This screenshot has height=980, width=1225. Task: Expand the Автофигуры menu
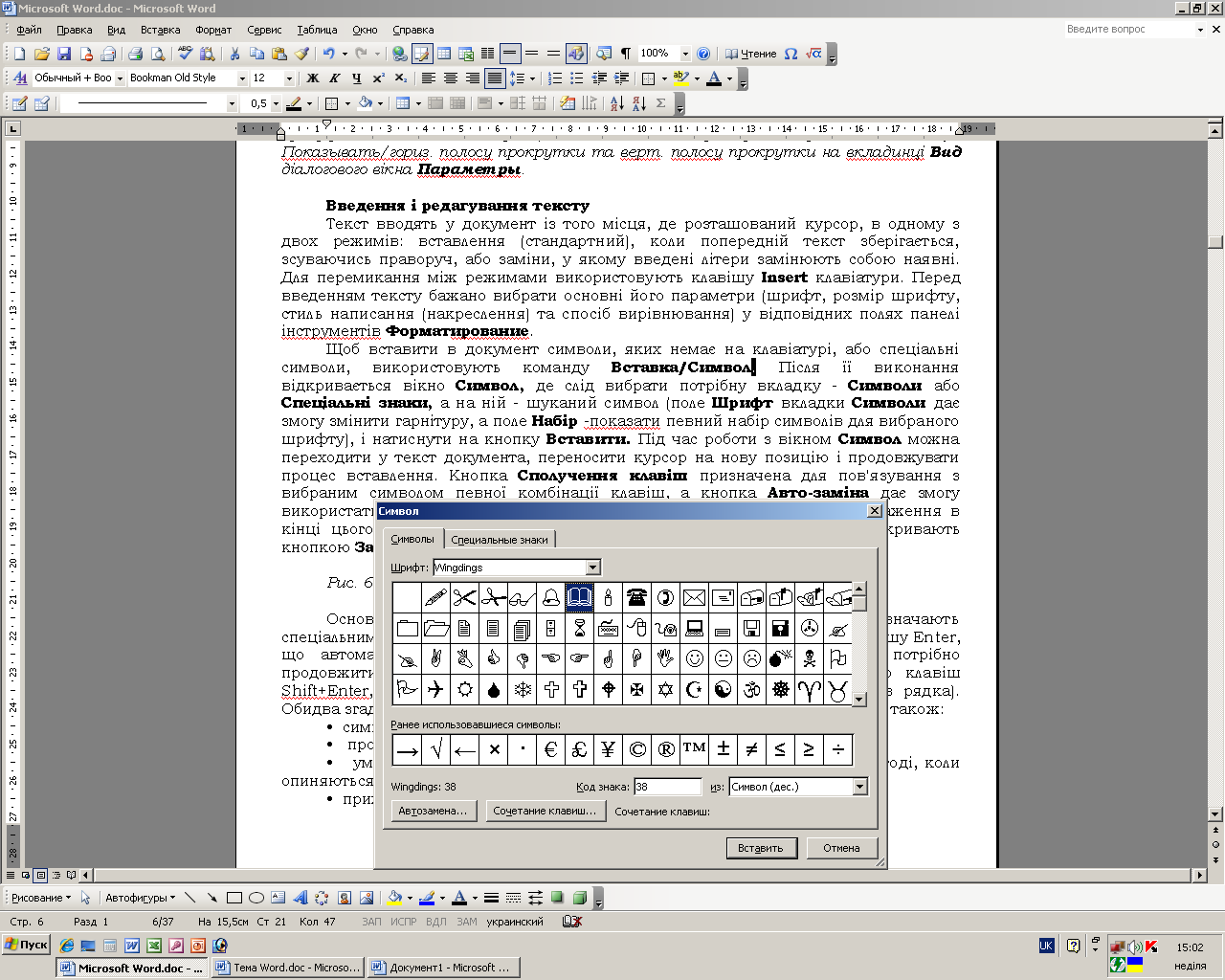coord(140,898)
